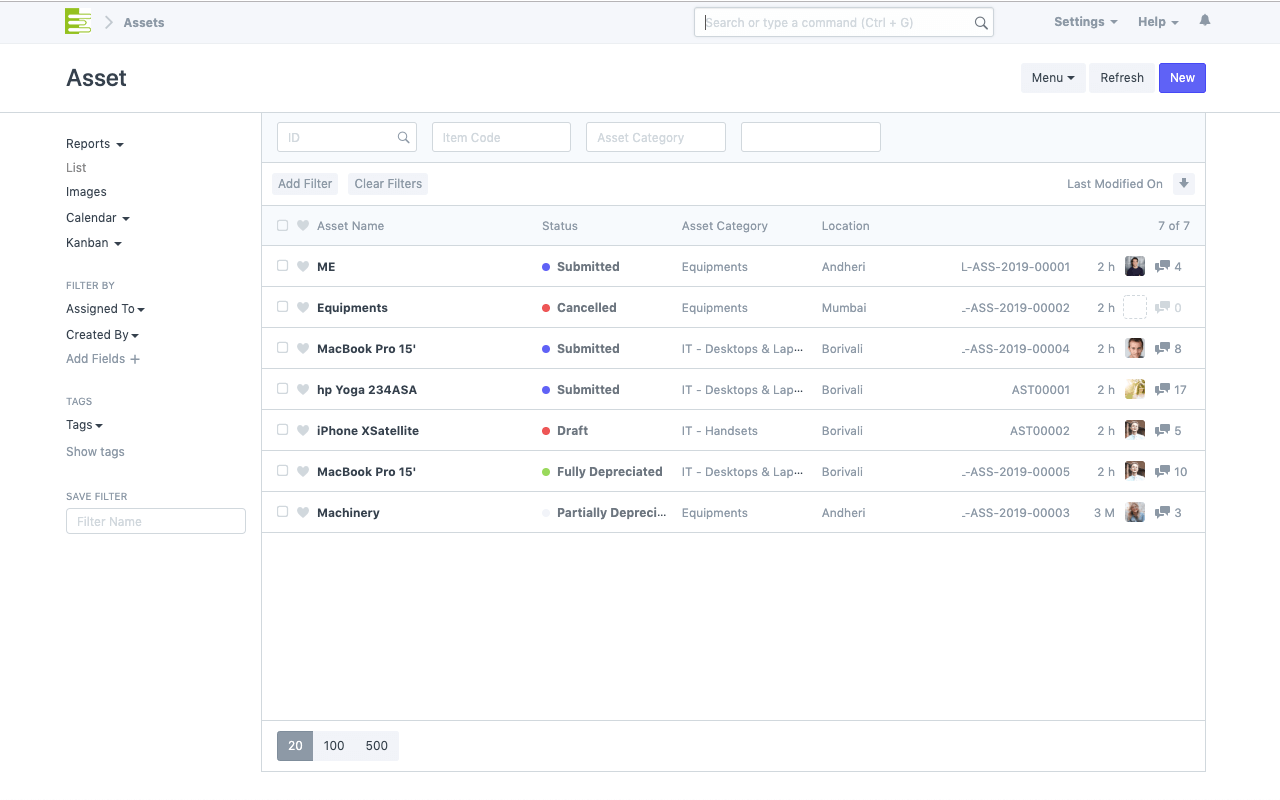This screenshot has width=1280, height=800.
Task: Like the ME asset with heart icon
Action: [303, 267]
